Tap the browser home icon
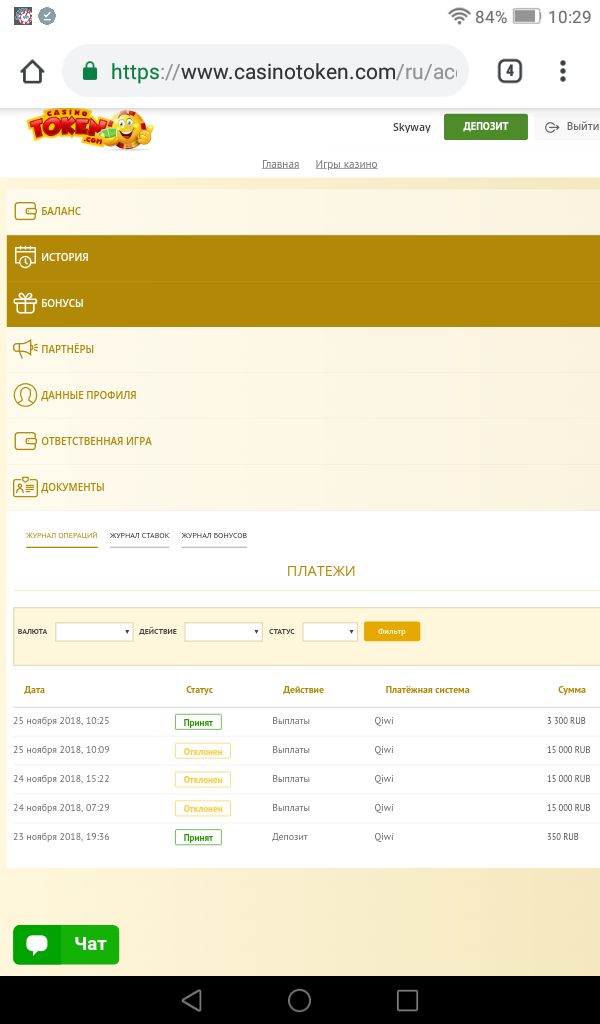 (32, 72)
